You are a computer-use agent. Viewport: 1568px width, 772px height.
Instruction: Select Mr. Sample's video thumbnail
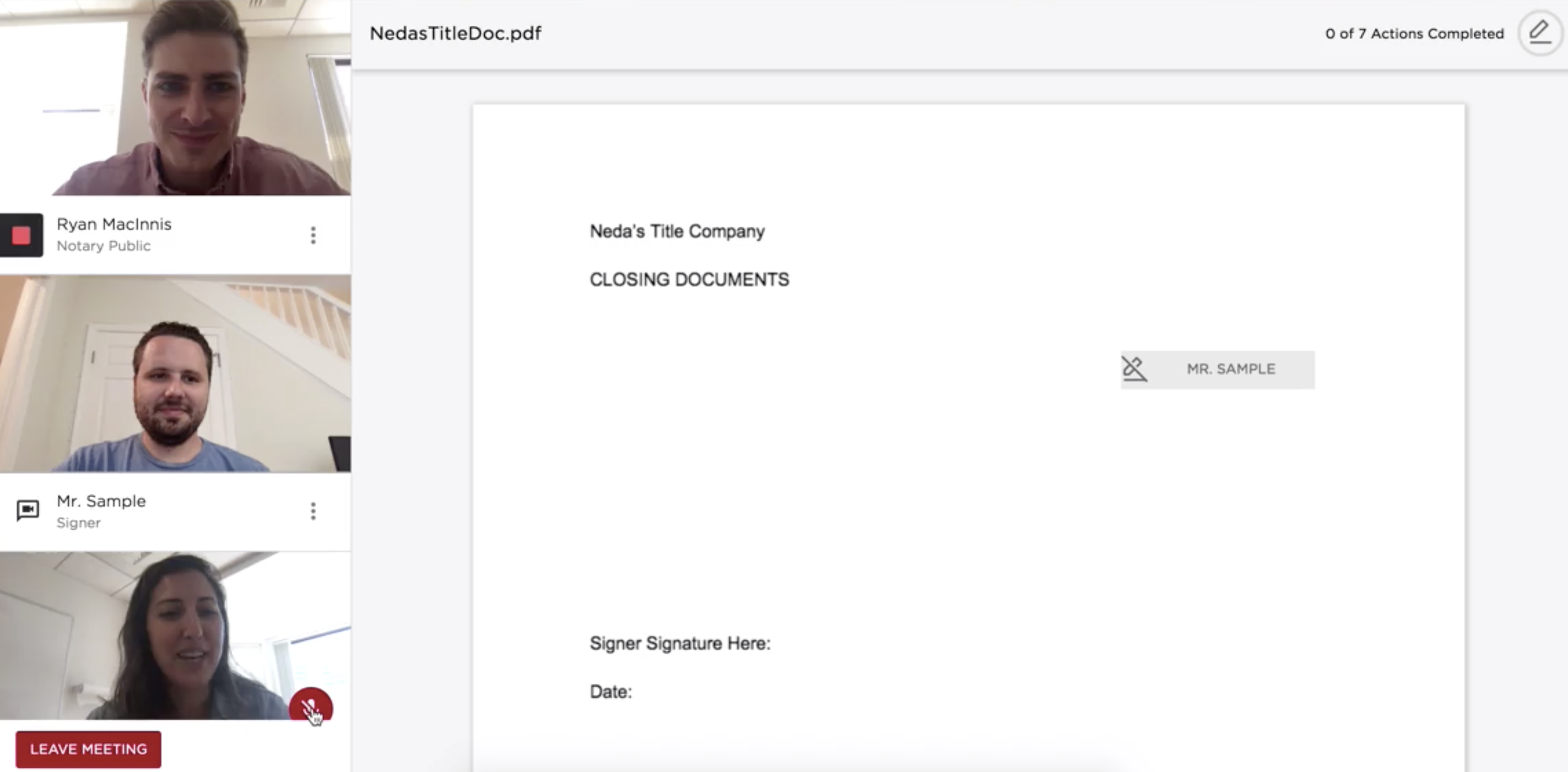pos(175,373)
